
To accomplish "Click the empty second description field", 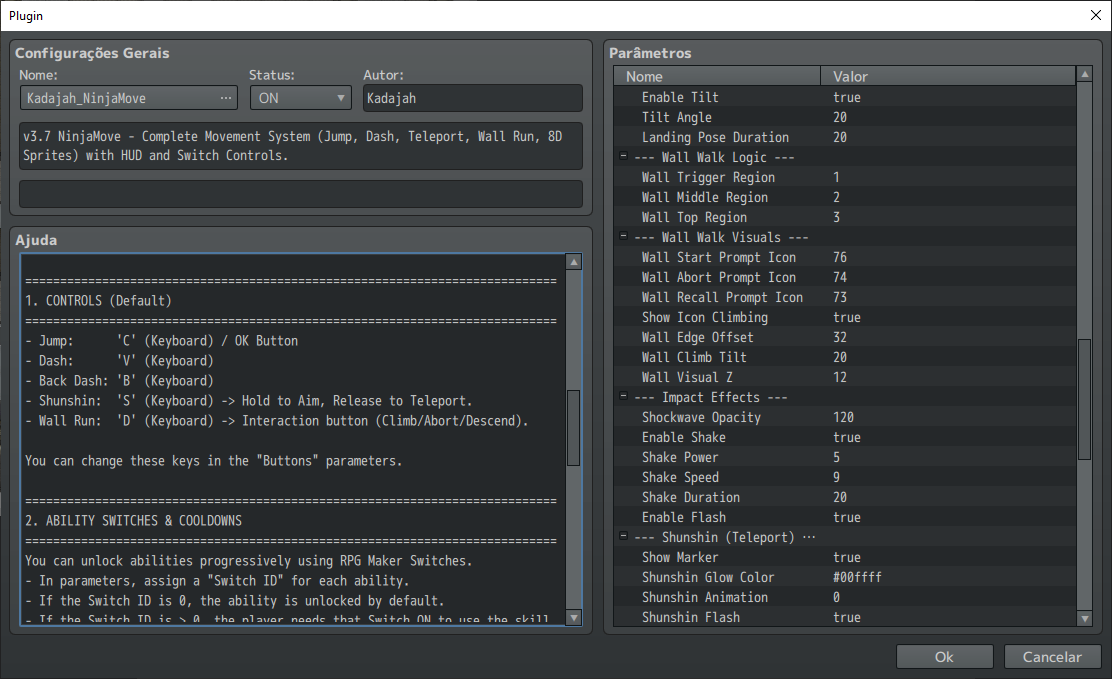I will (x=301, y=194).
